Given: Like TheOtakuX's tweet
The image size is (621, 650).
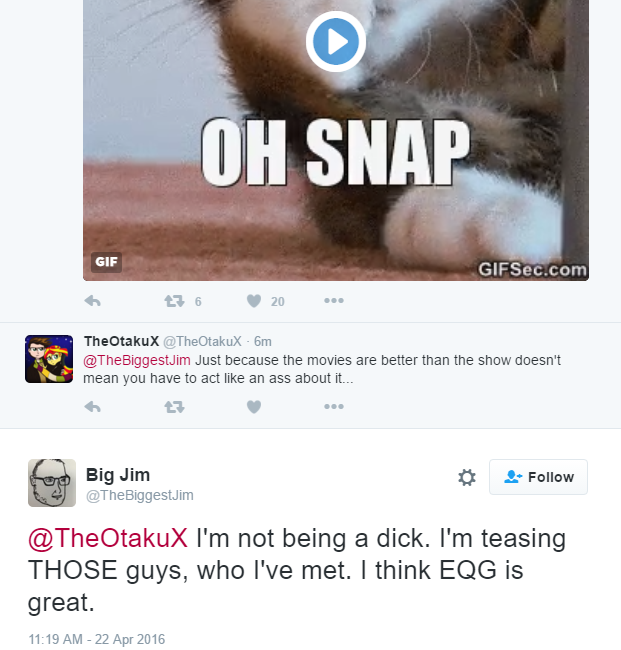Looking at the screenshot, I should click(x=254, y=407).
